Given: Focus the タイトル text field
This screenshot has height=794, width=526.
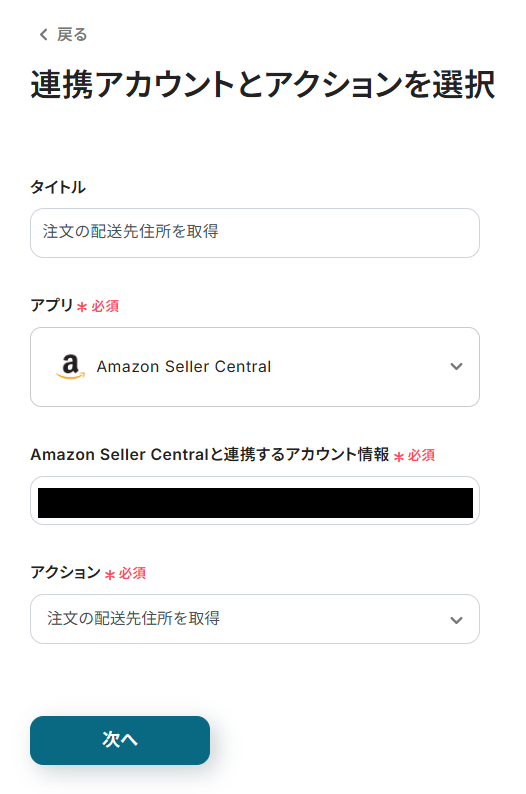Looking at the screenshot, I should coord(255,232).
